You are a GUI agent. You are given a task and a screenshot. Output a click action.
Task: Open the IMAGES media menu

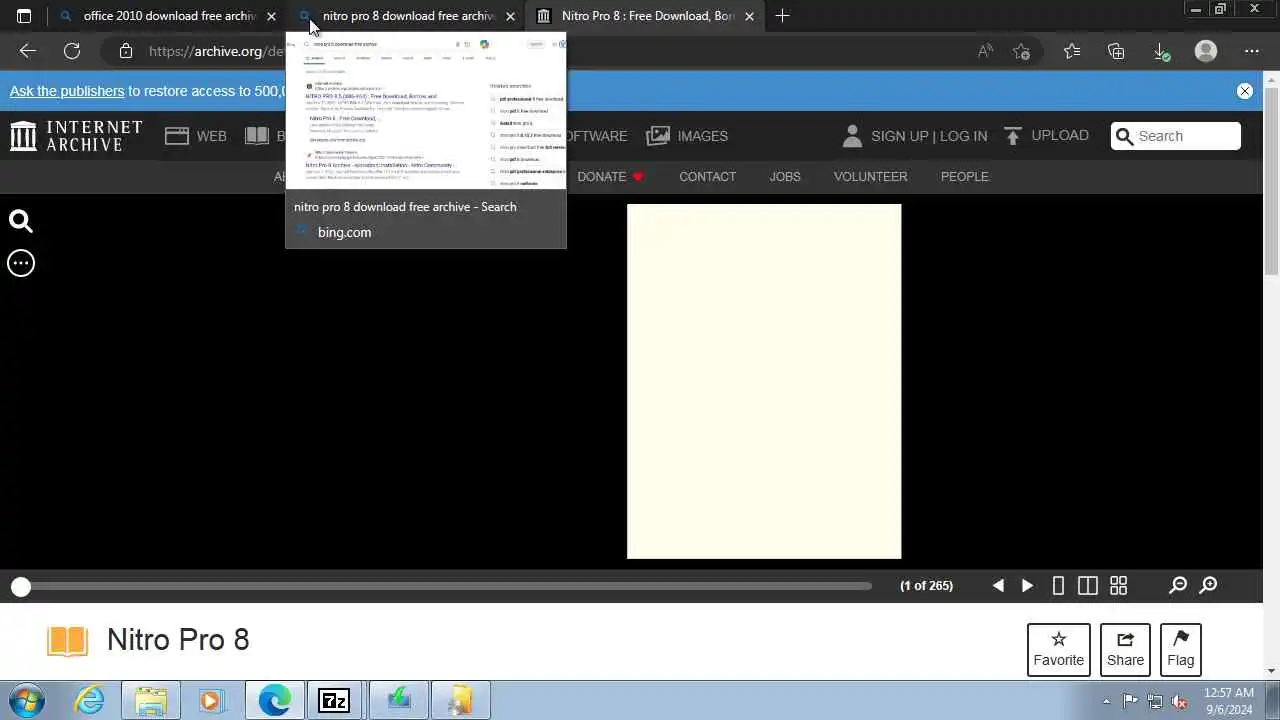coord(687,136)
